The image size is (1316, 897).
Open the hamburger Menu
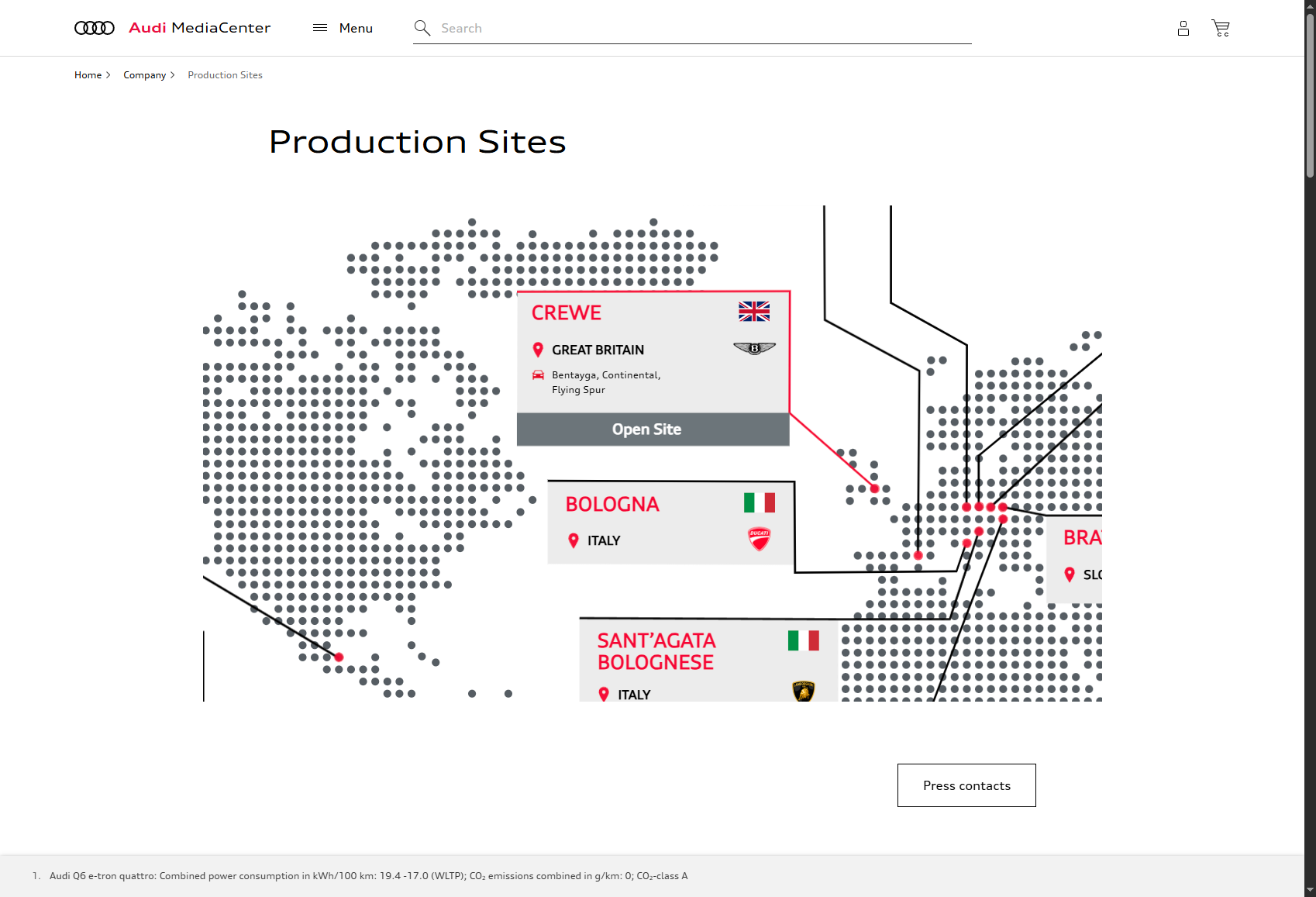click(x=343, y=28)
